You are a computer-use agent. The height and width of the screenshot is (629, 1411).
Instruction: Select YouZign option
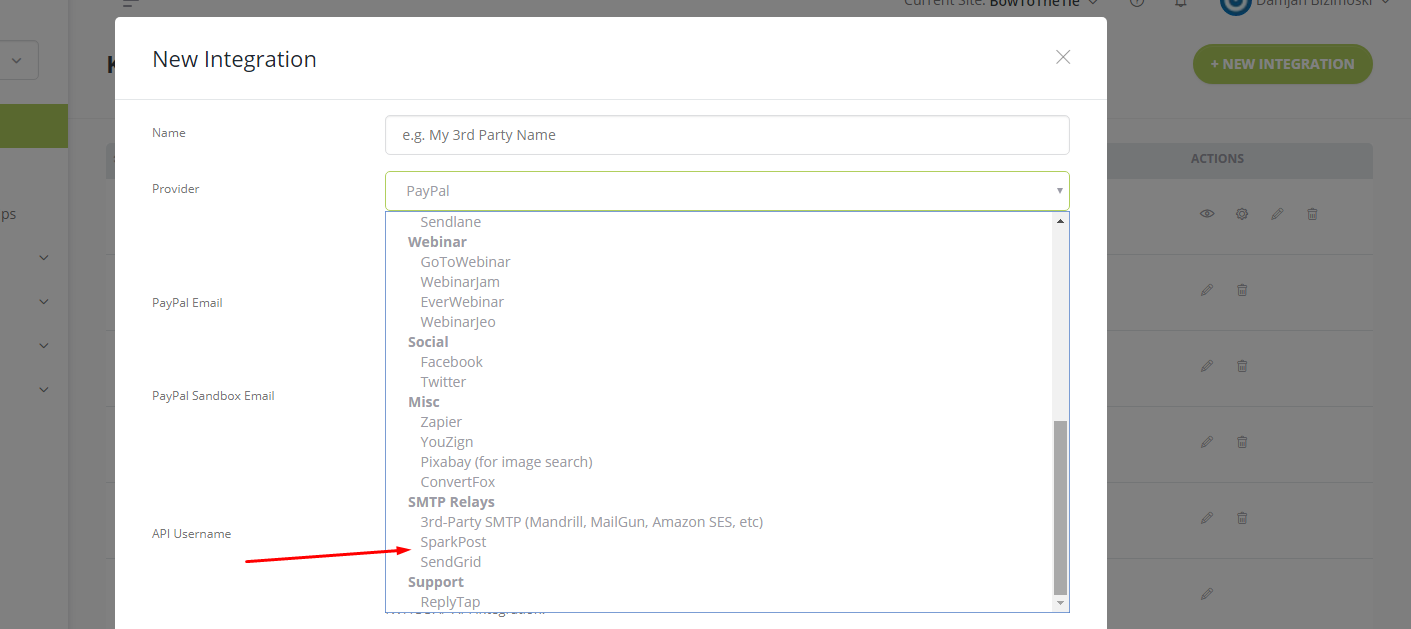point(446,442)
